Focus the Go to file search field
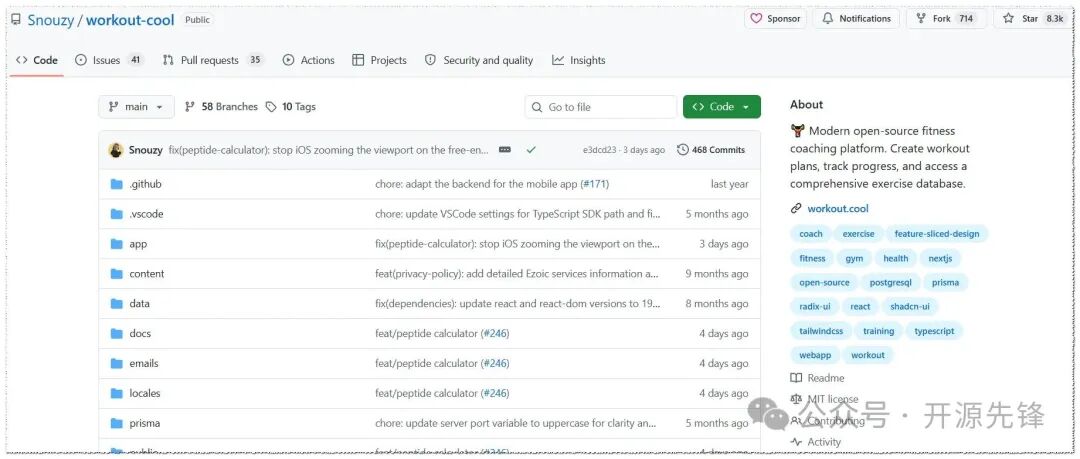This screenshot has width=1080, height=459. click(x=601, y=107)
